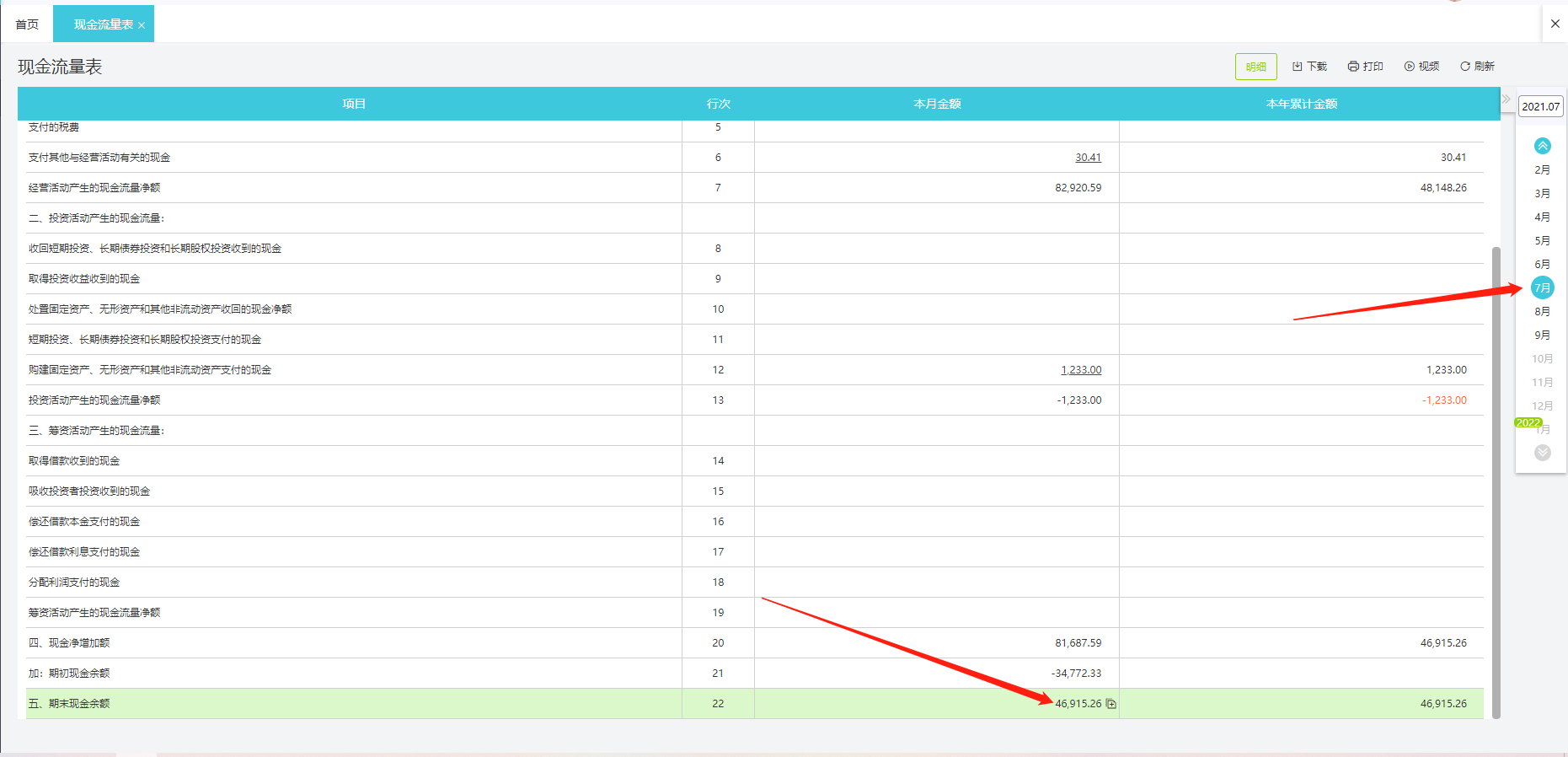Select 3月 in the month list
This screenshot has height=757, width=1568.
[1543, 193]
